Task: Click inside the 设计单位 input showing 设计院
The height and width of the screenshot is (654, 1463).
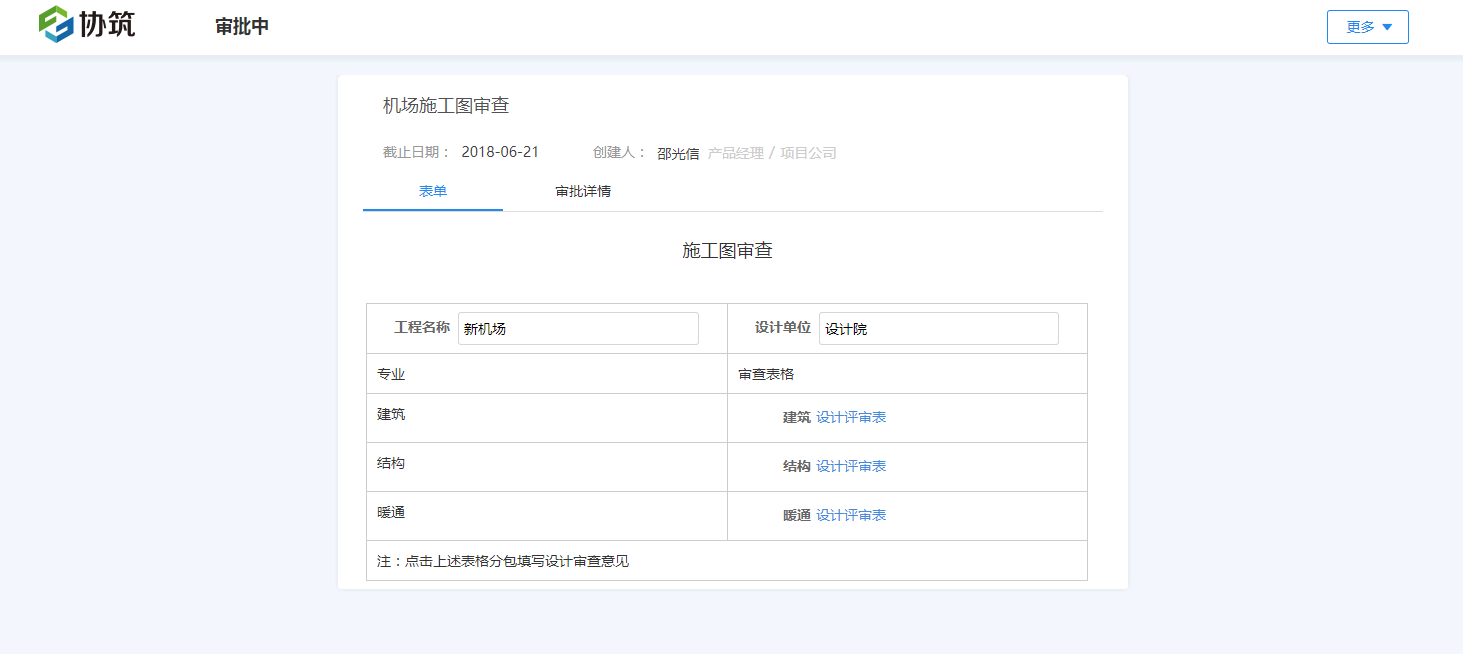Action: pos(938,328)
